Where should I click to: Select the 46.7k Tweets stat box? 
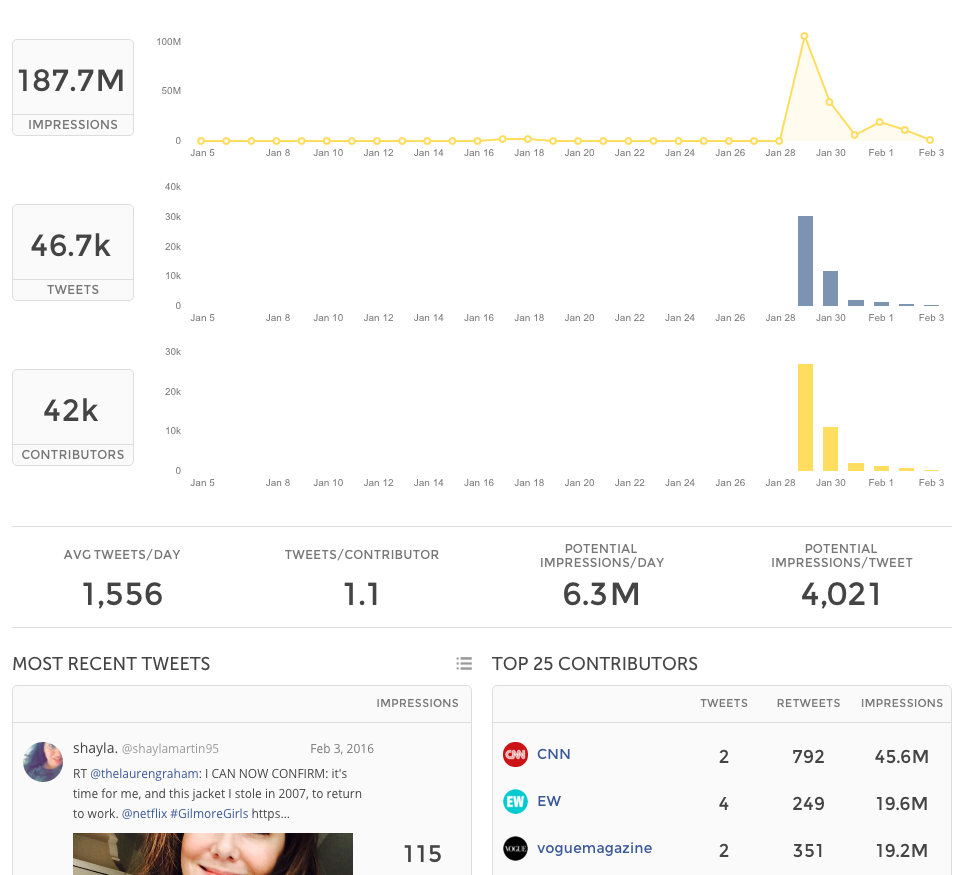click(x=73, y=252)
